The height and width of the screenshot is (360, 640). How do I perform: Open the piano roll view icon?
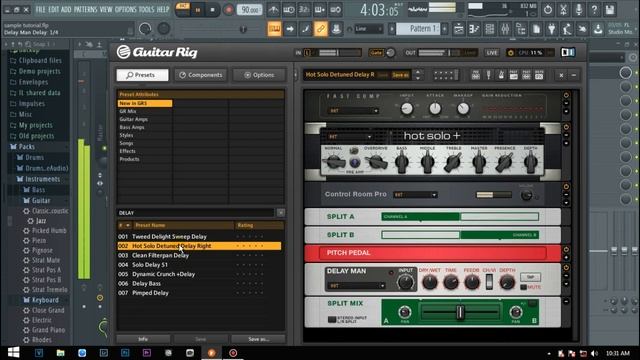click(x=474, y=29)
